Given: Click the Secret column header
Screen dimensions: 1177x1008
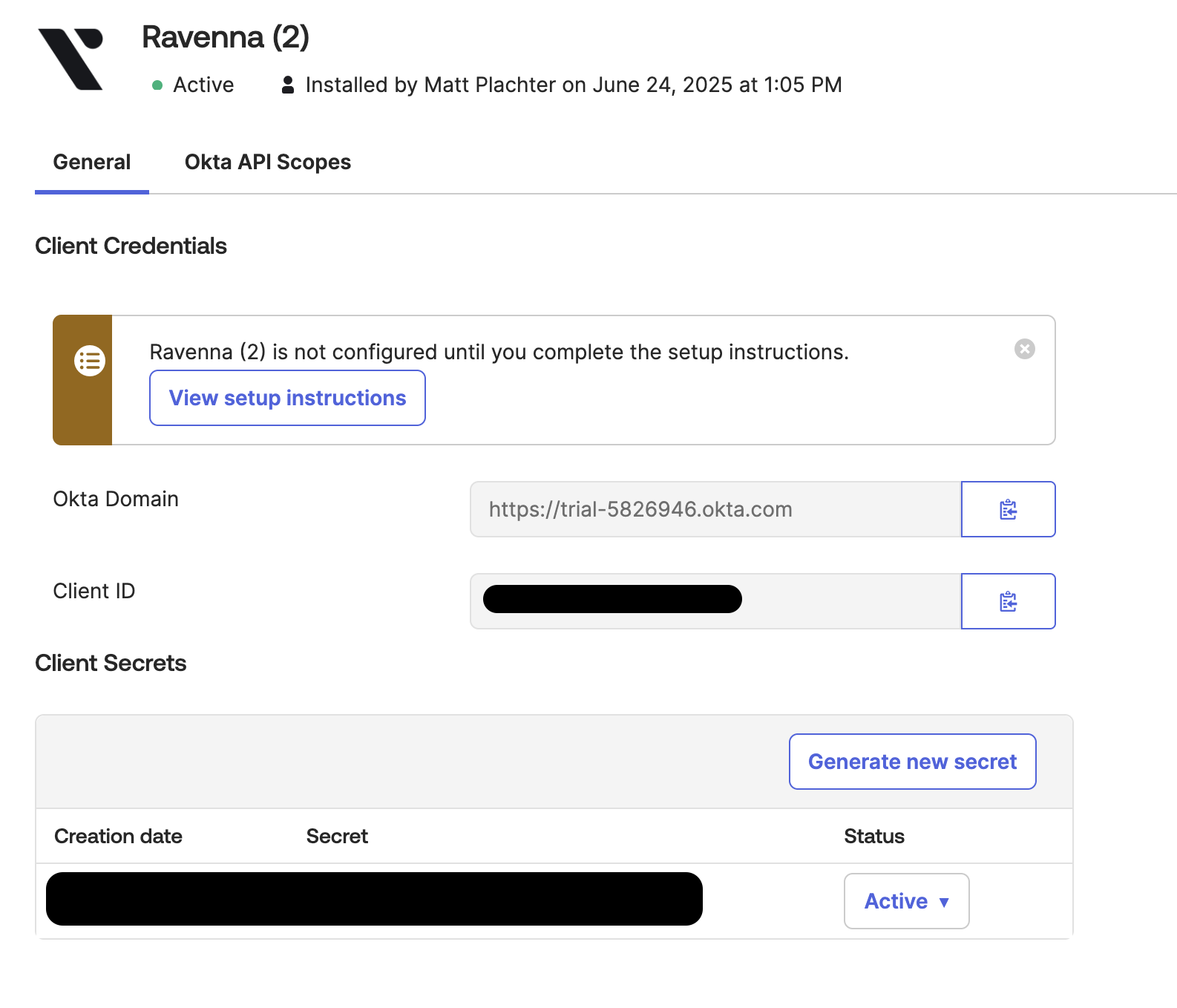Looking at the screenshot, I should (337, 836).
